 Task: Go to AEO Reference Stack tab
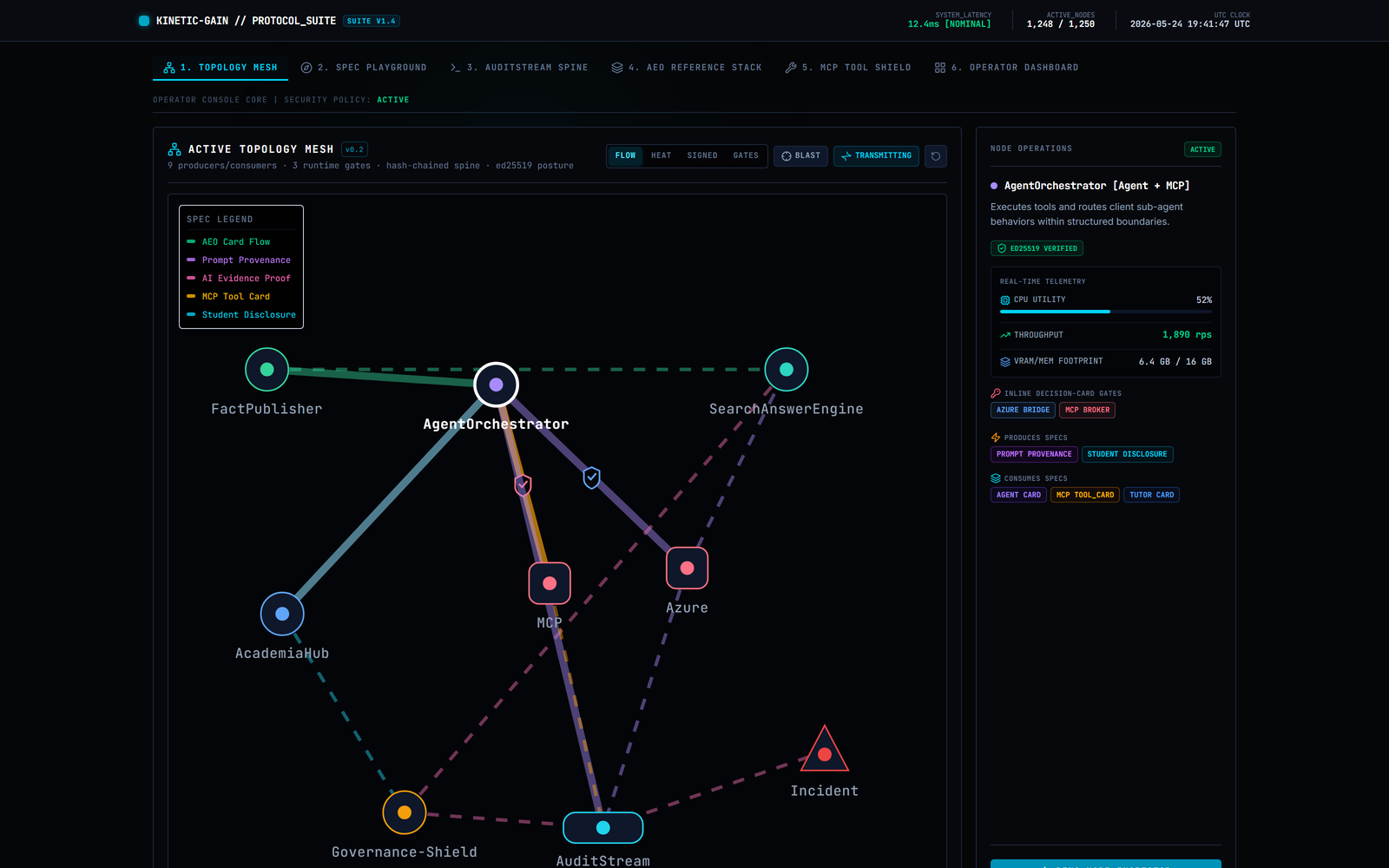[687, 68]
